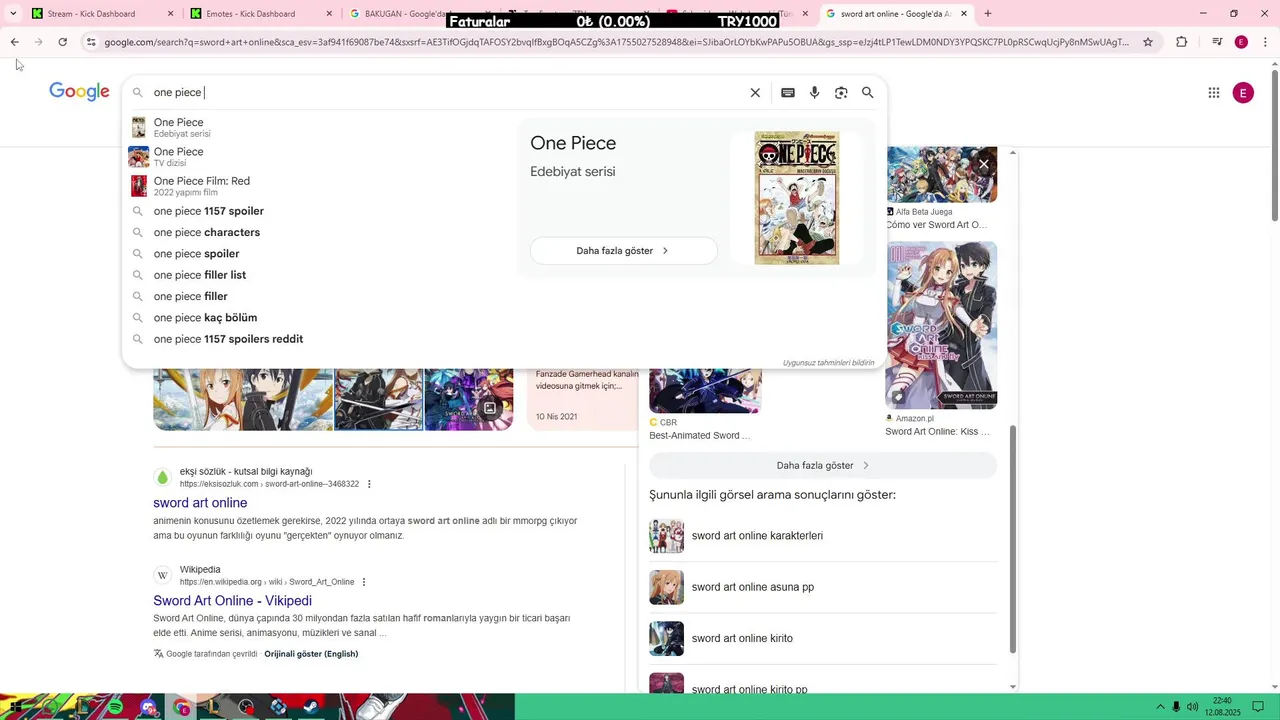Image resolution: width=1280 pixels, height=720 pixels.
Task: Click Orijinali göster (English) link
Action: (311, 654)
